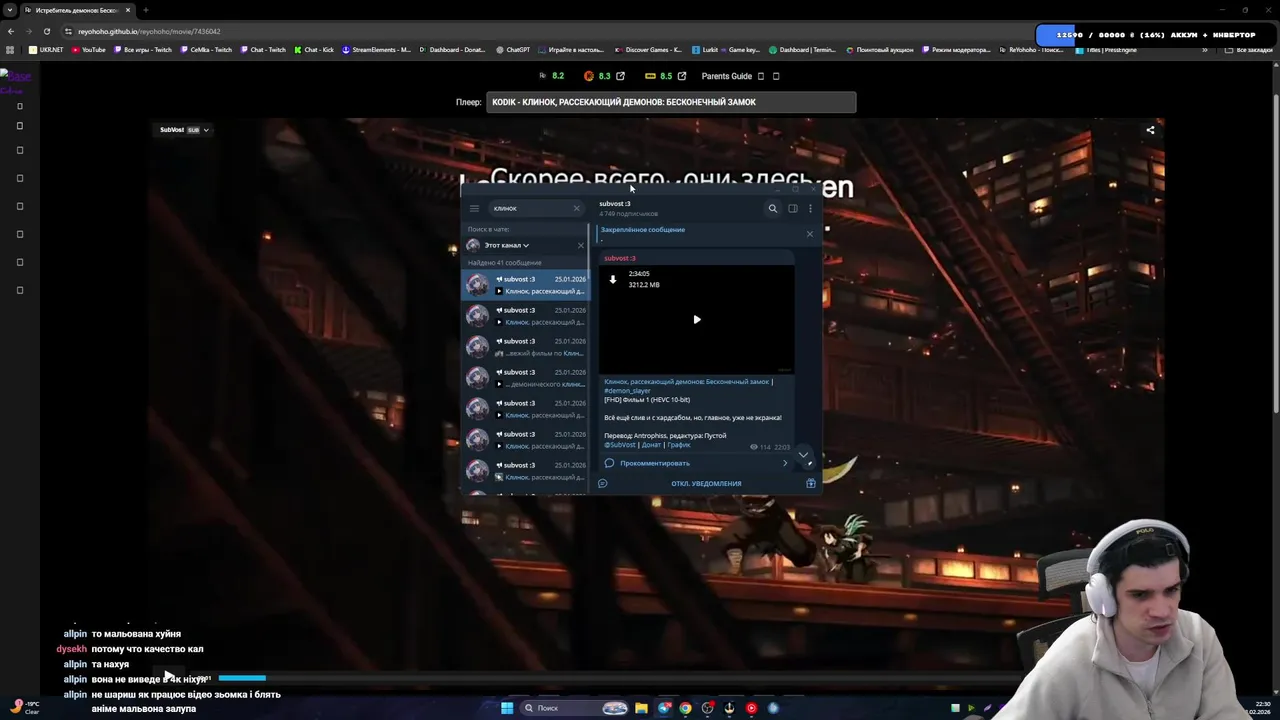1280x720 pixels.
Task: Close the 'Поиск в чате' scope row
Action: click(580, 245)
